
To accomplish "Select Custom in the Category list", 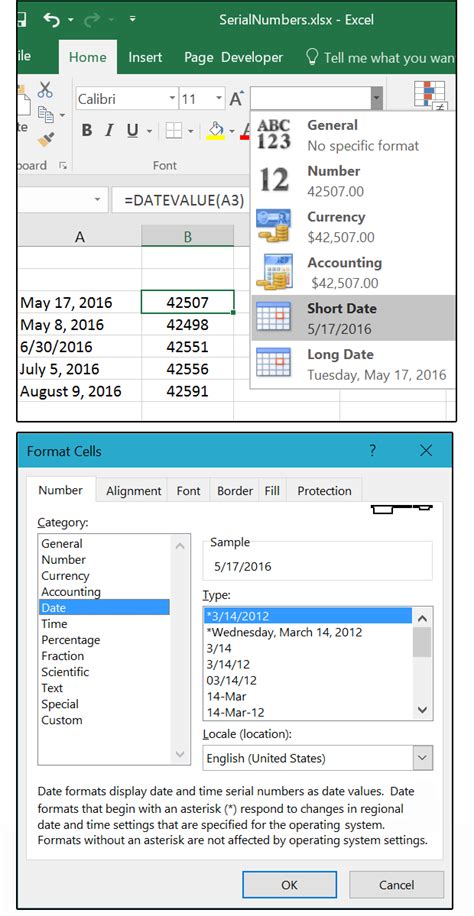I will 104,720.
